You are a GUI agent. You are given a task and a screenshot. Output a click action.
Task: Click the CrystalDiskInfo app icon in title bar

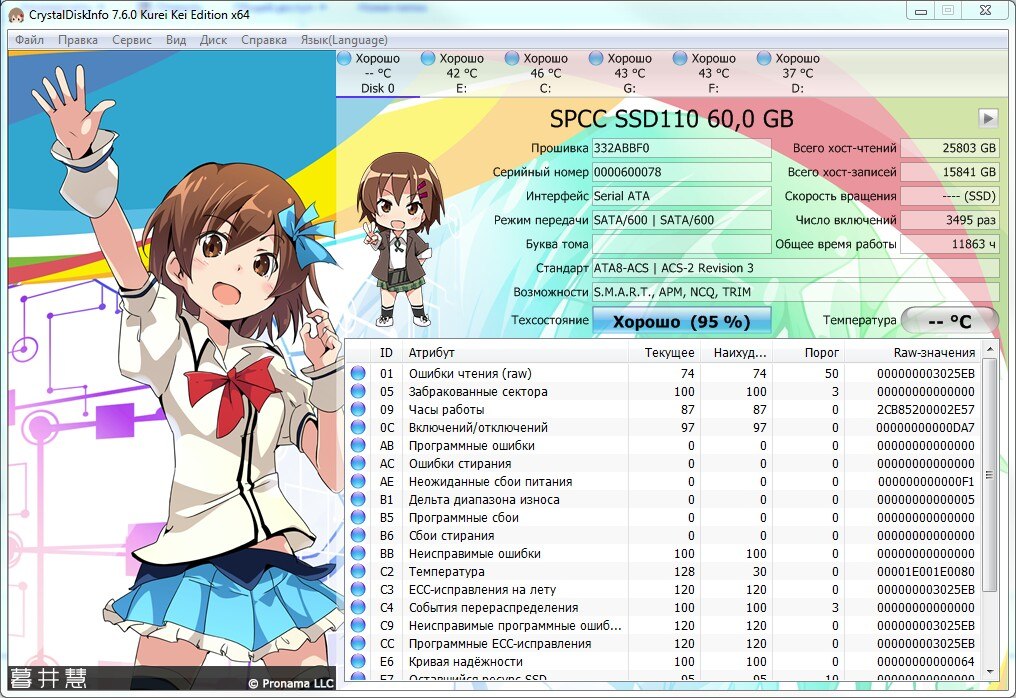(x=17, y=14)
